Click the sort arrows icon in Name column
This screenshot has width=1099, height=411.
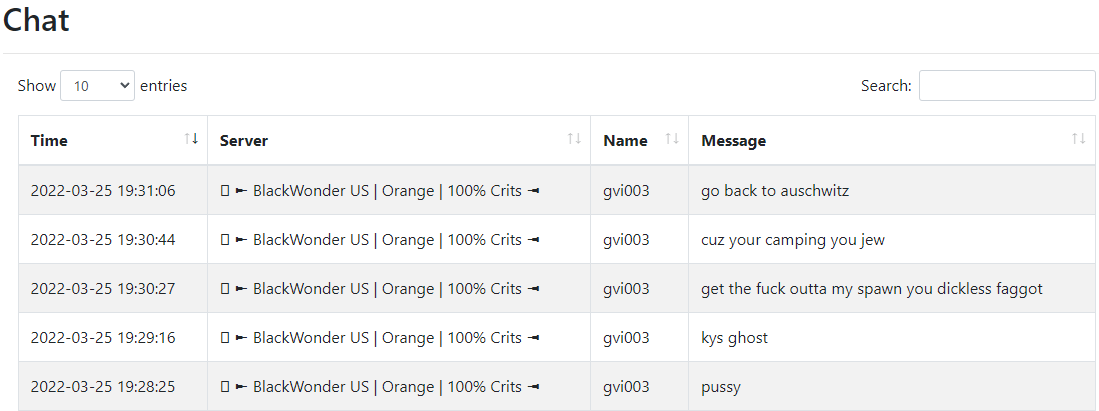tap(672, 139)
